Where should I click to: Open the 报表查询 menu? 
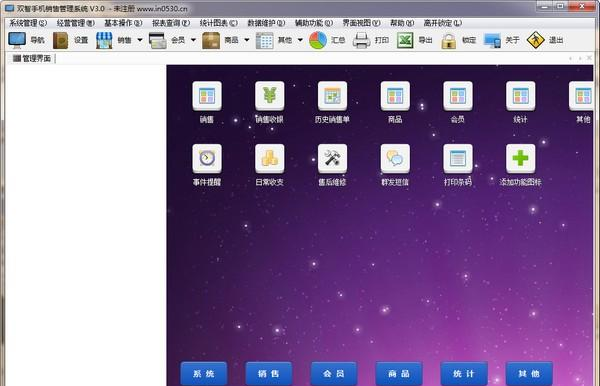[x=171, y=23]
